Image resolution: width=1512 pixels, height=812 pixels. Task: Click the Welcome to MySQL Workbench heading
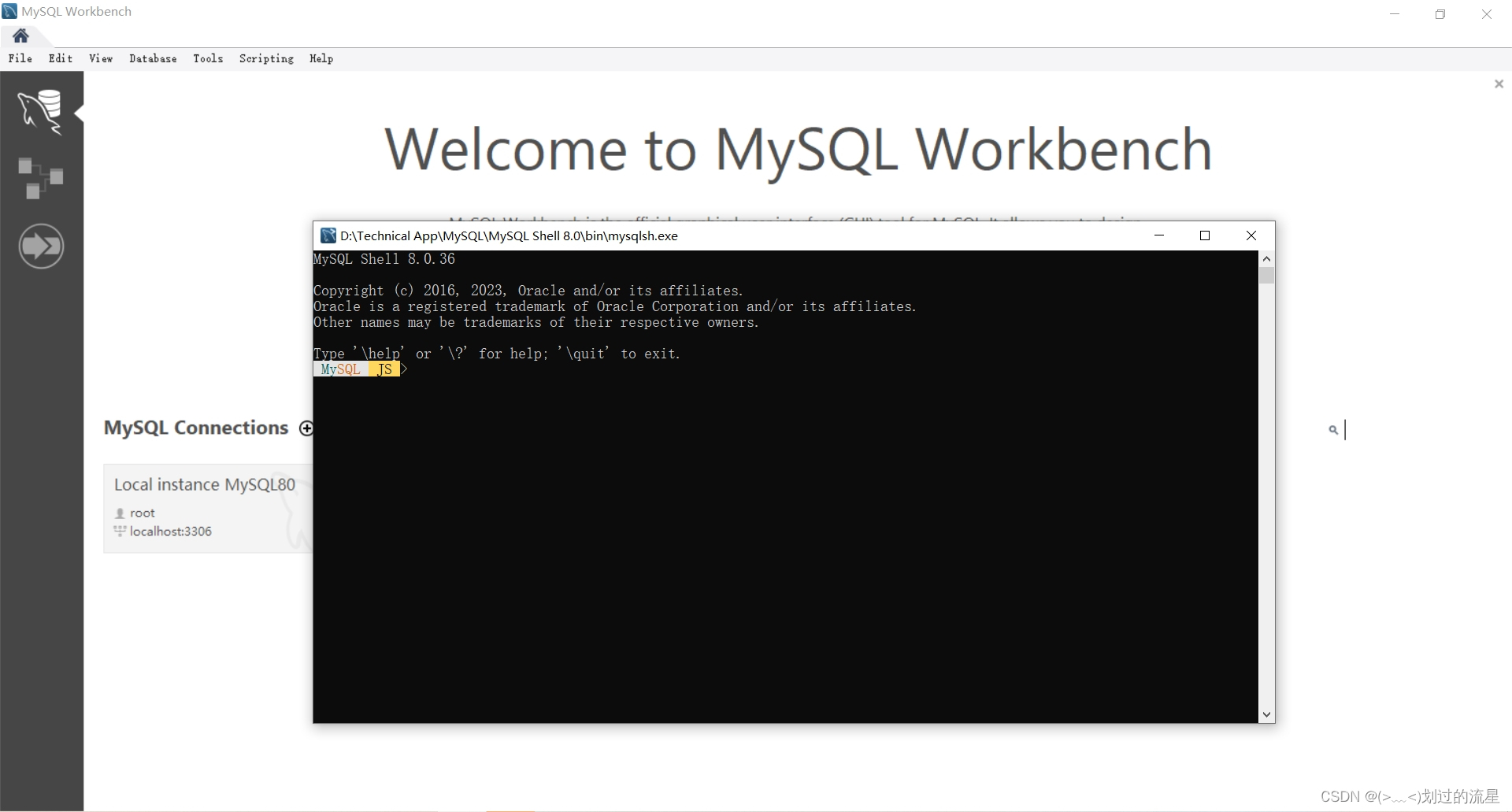tap(798, 150)
